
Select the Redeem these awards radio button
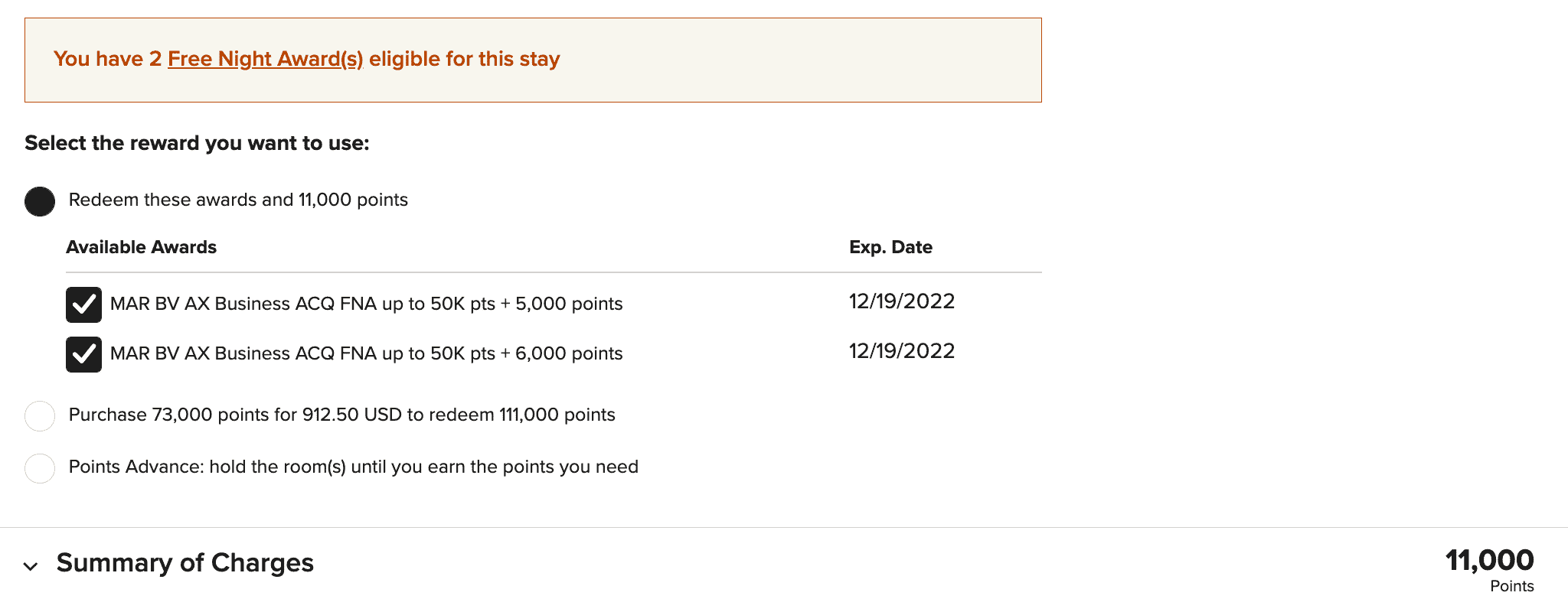tap(40, 201)
